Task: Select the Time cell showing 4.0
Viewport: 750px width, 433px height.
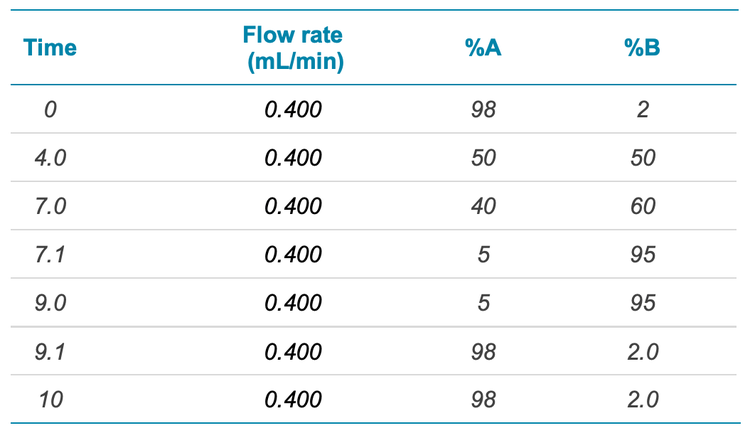Action: click(x=50, y=158)
